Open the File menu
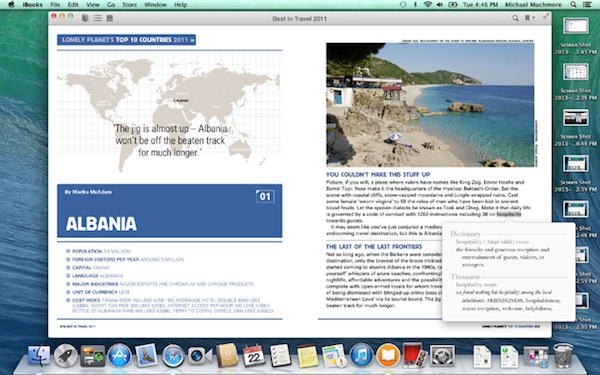 coord(55,5)
